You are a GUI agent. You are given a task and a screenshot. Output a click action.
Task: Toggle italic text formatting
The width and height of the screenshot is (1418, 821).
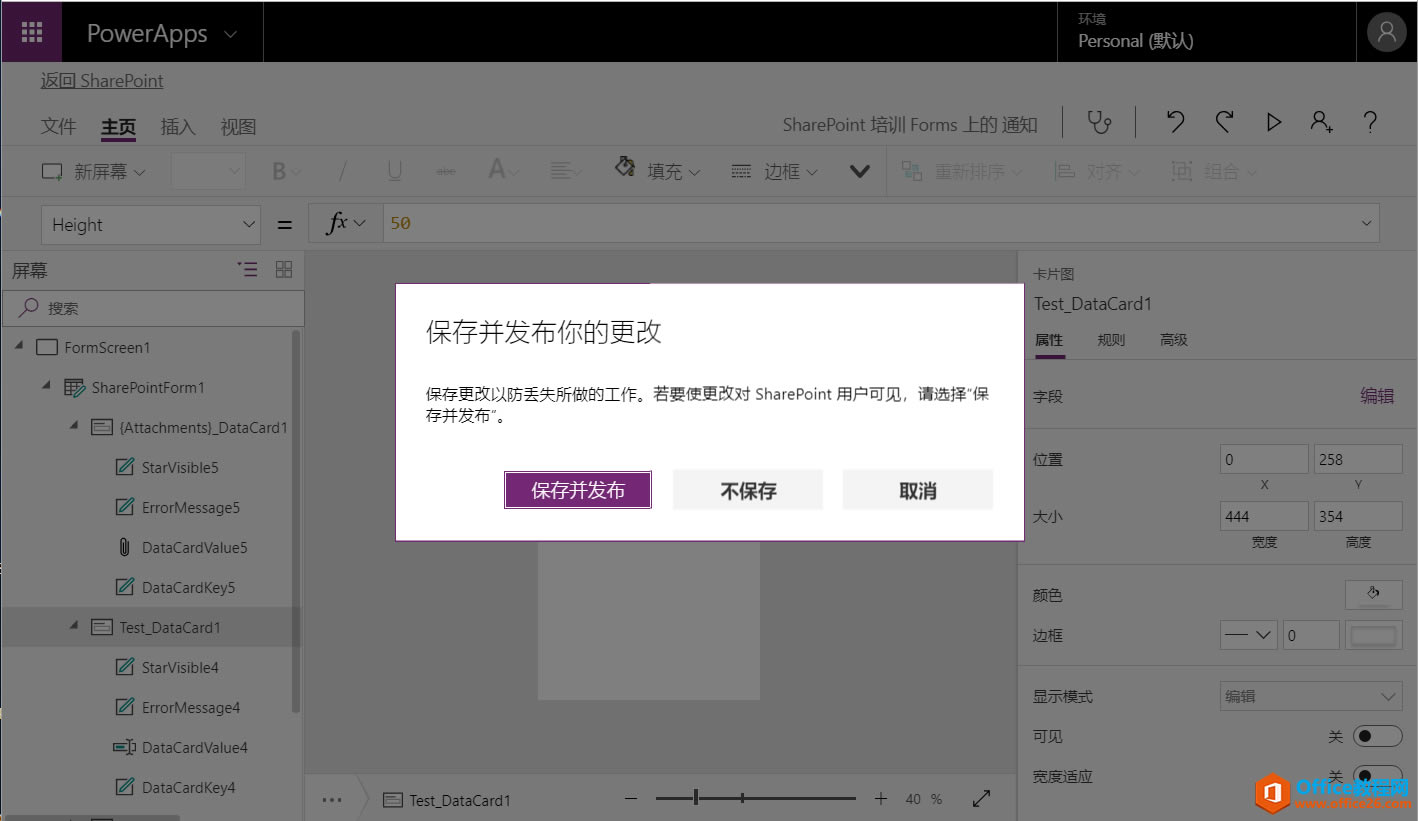click(342, 172)
